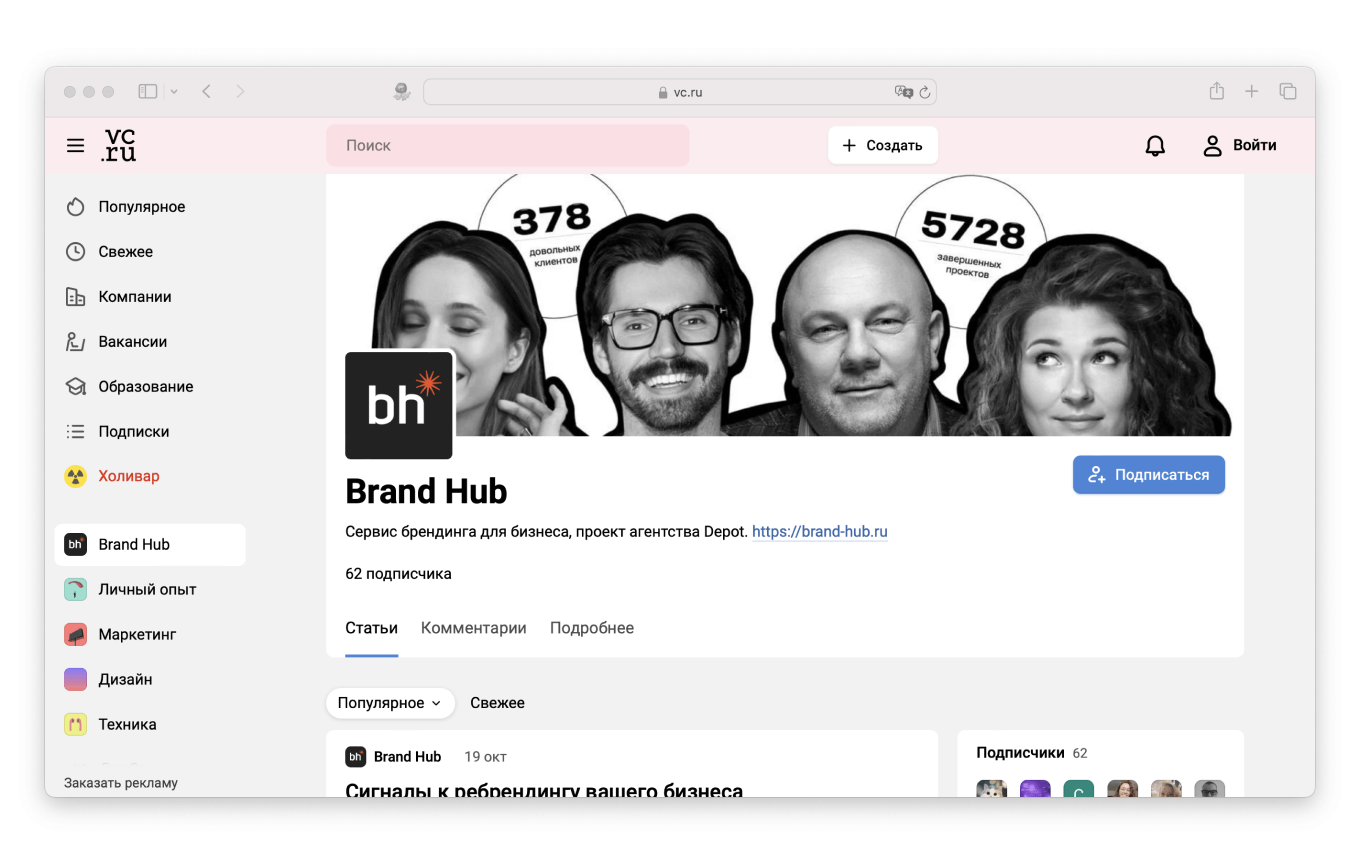The width and height of the screenshot is (1360, 864).
Task: Select the Свежее clock icon in sidebar
Action: tap(75, 251)
